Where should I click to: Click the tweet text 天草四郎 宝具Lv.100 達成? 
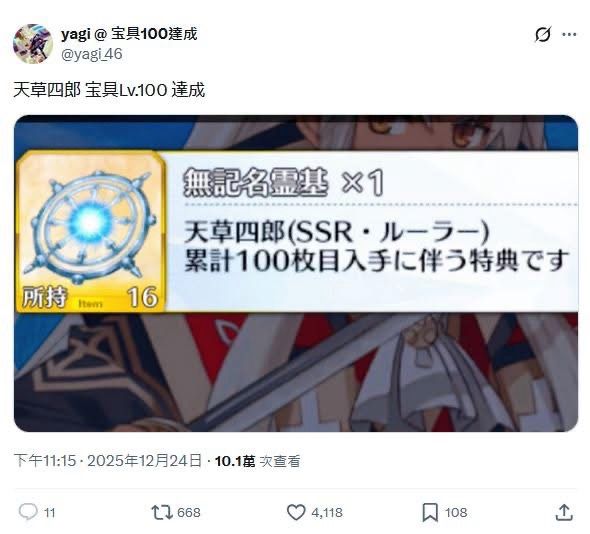coord(109,90)
